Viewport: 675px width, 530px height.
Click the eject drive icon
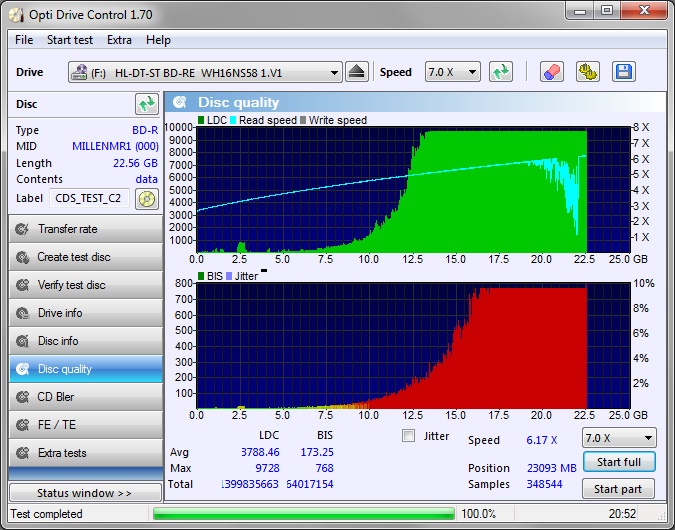click(358, 72)
